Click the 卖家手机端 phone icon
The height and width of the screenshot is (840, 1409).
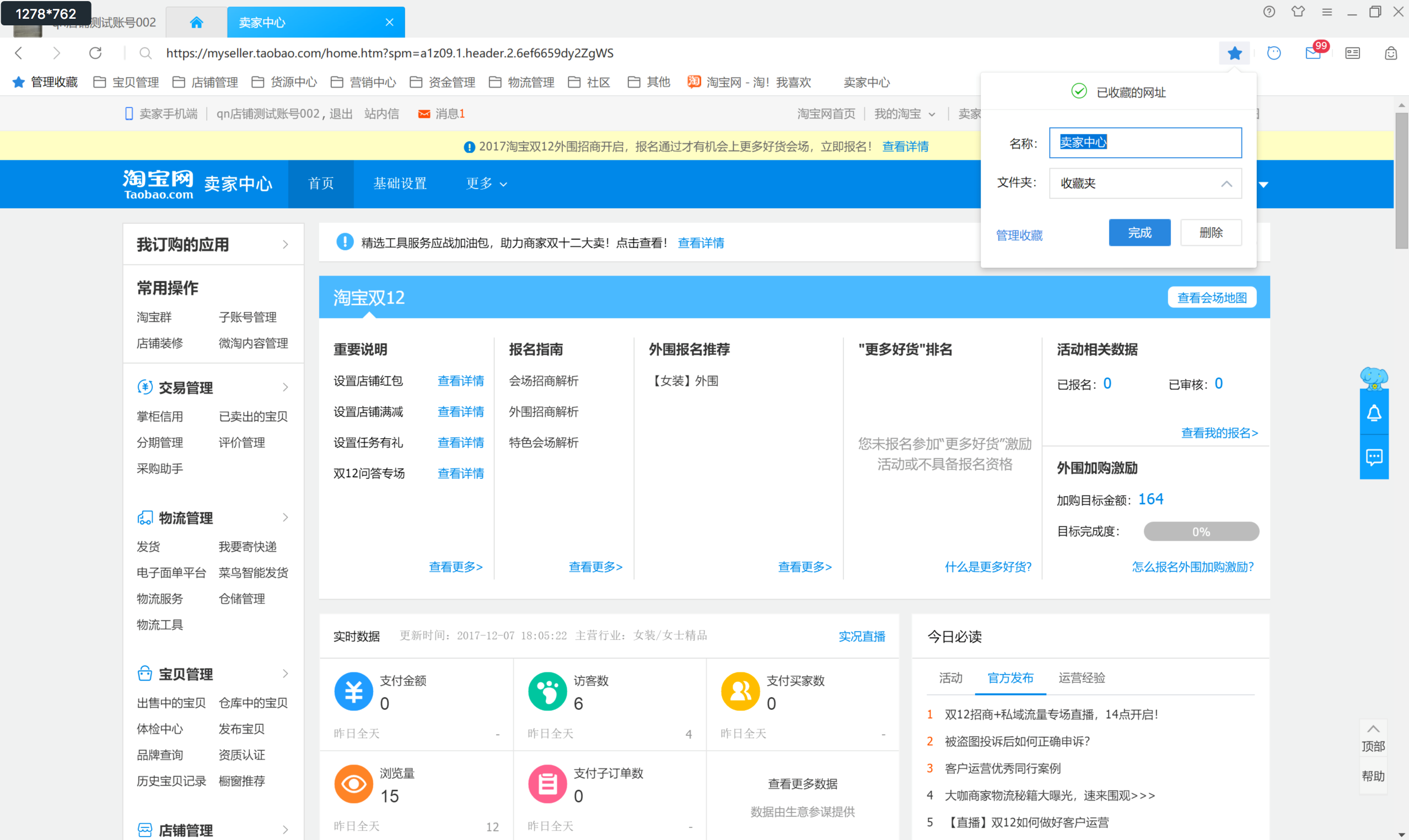click(129, 114)
